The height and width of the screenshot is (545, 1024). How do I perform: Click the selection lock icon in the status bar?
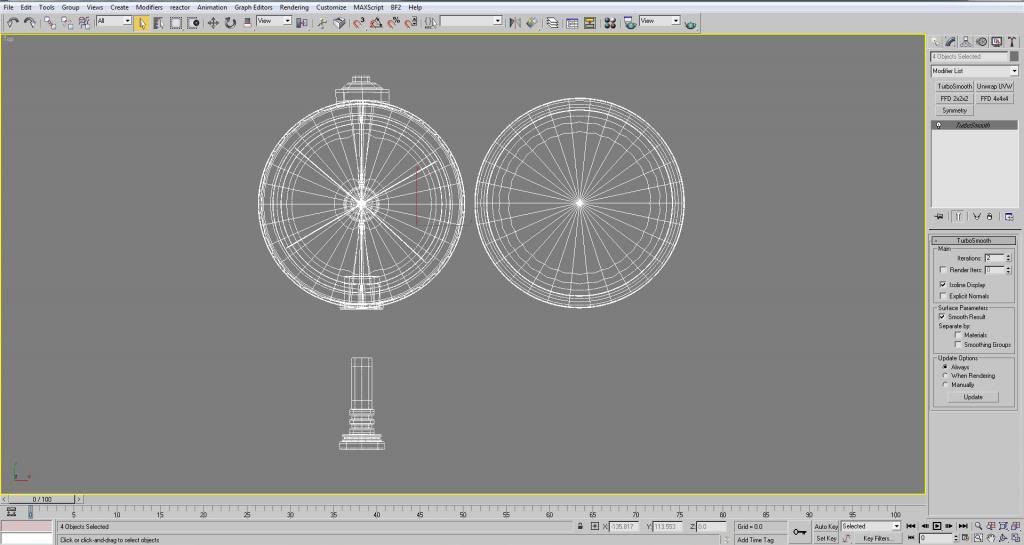pyautogui.click(x=580, y=526)
